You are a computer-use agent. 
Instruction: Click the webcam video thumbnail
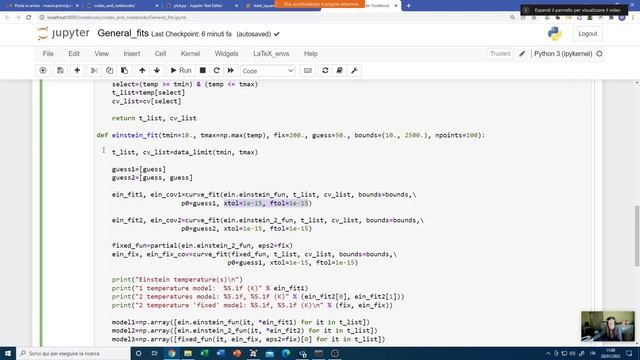tap(608, 327)
